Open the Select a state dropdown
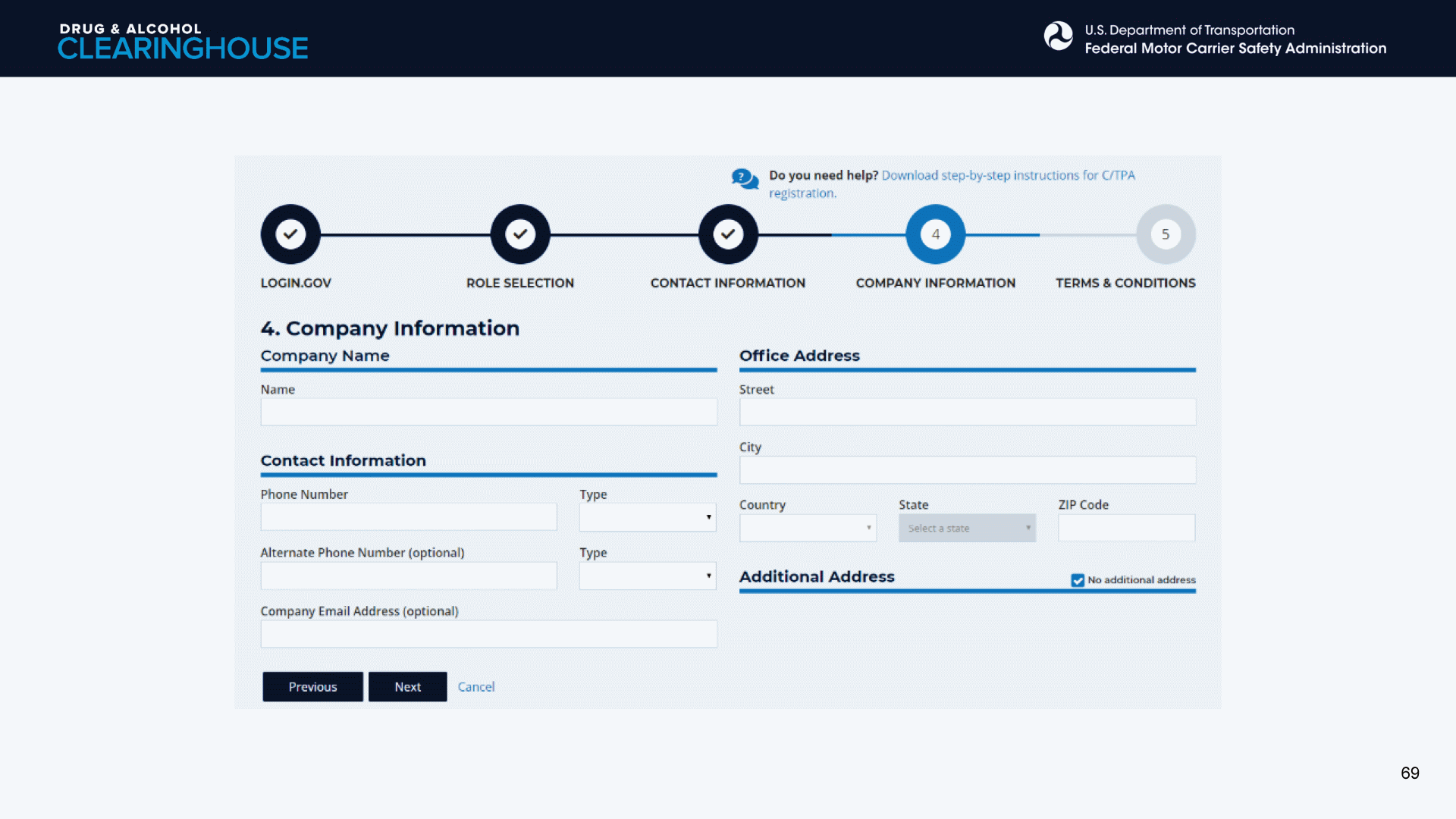The height and width of the screenshot is (819, 1456). pyautogui.click(x=967, y=528)
